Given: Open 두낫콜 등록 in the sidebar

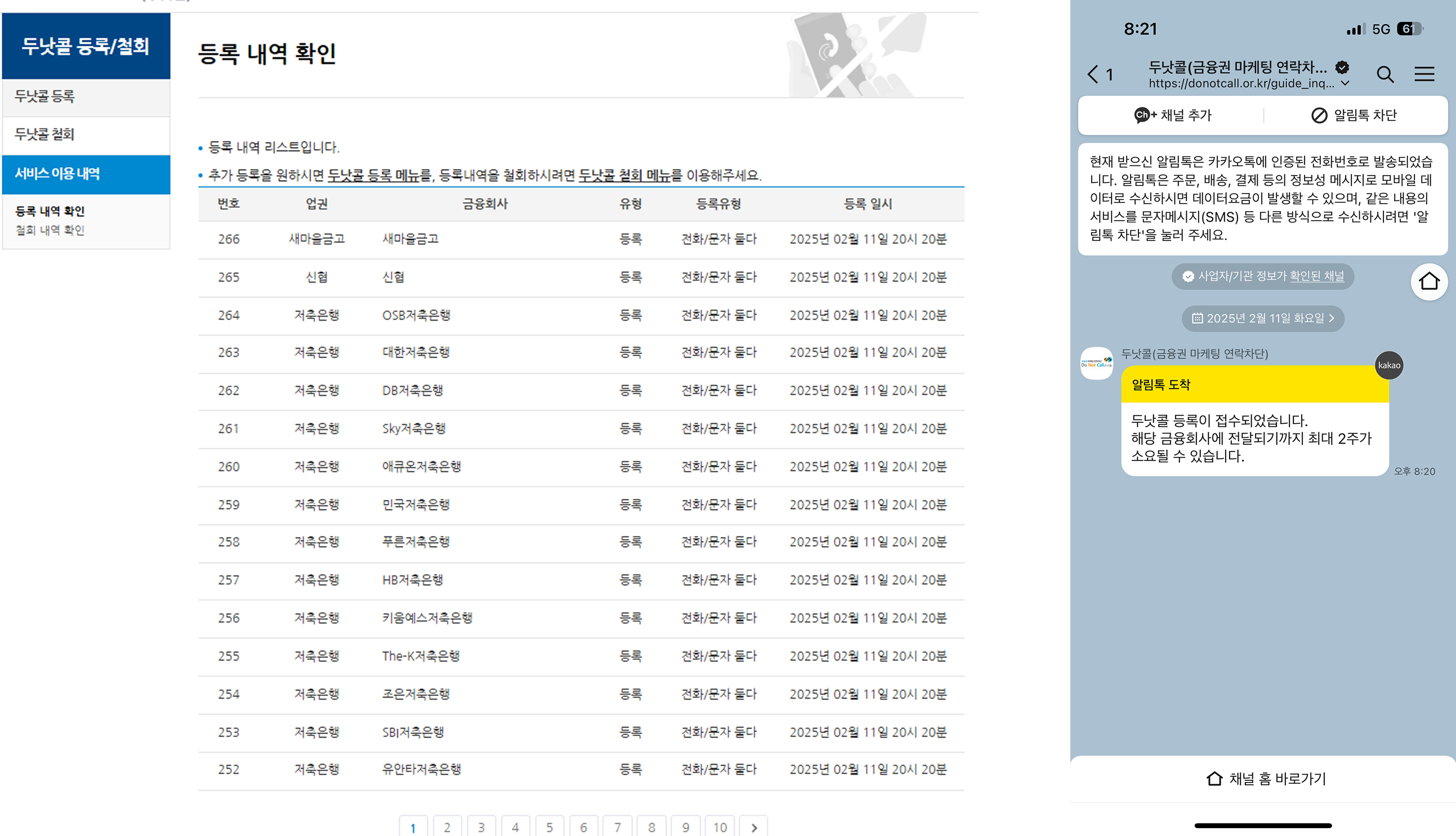Looking at the screenshot, I should click(86, 96).
